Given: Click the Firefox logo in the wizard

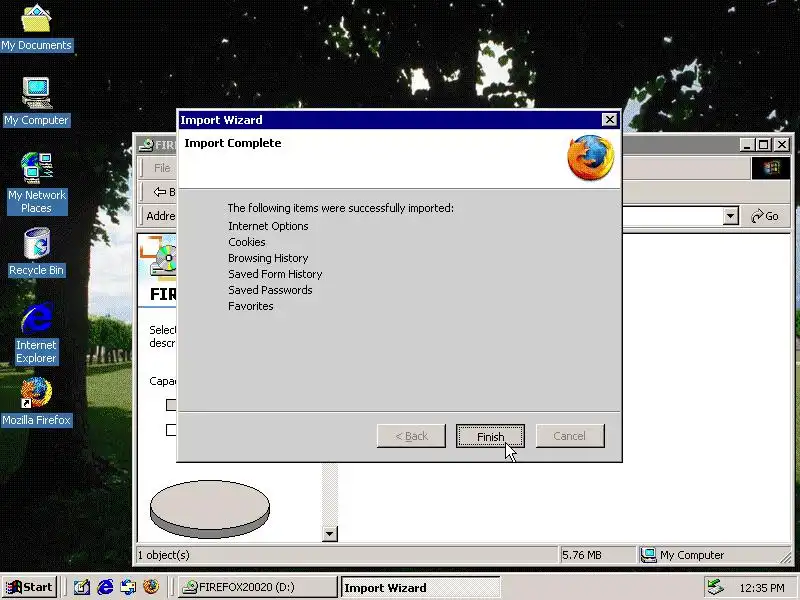Looking at the screenshot, I should click(590, 158).
